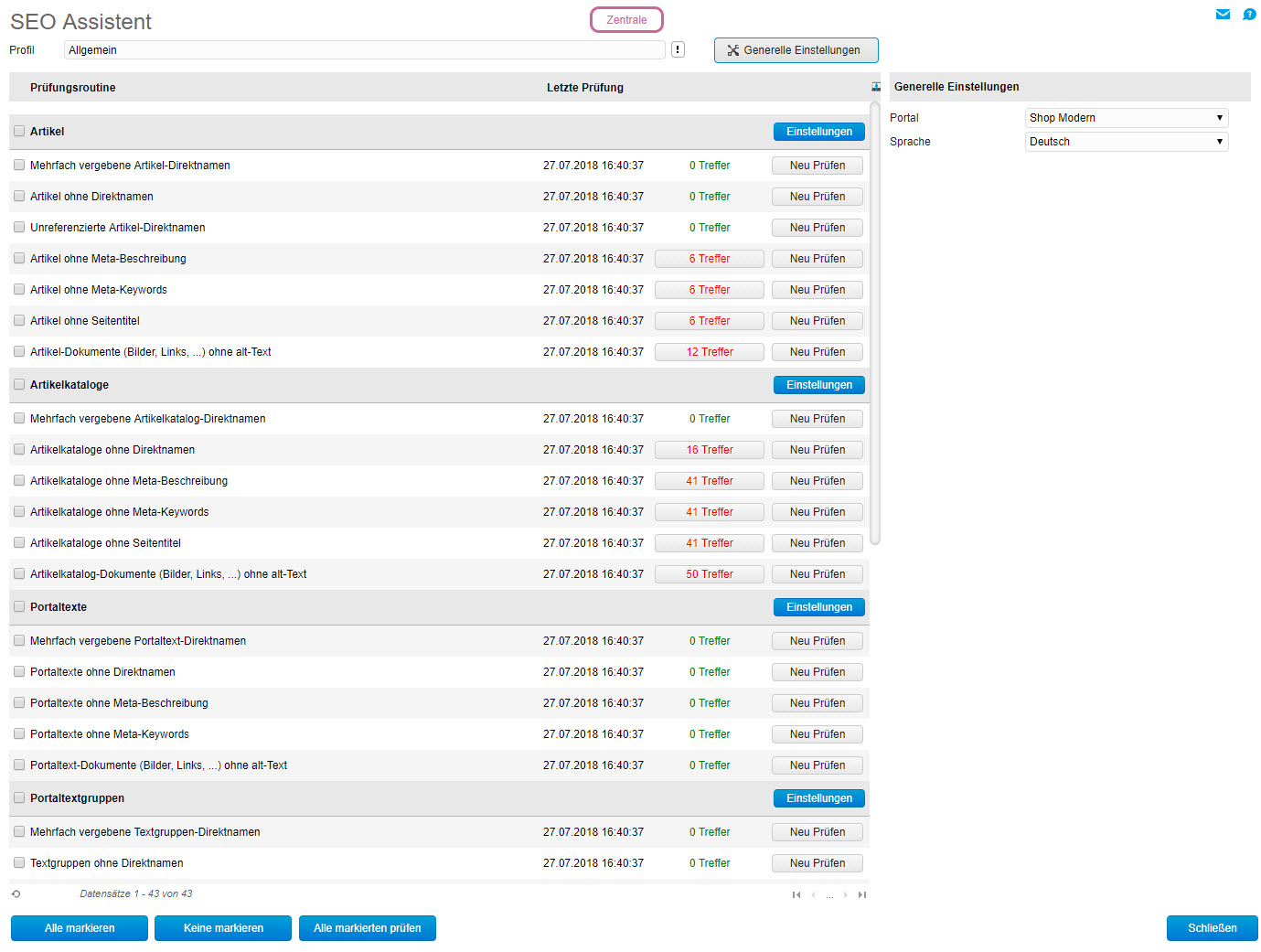Tick 'Artikel ohne Meta-Beschreibung' checkbox
Image resolution: width=1261 pixels, height=952 pixels.
tap(19, 259)
